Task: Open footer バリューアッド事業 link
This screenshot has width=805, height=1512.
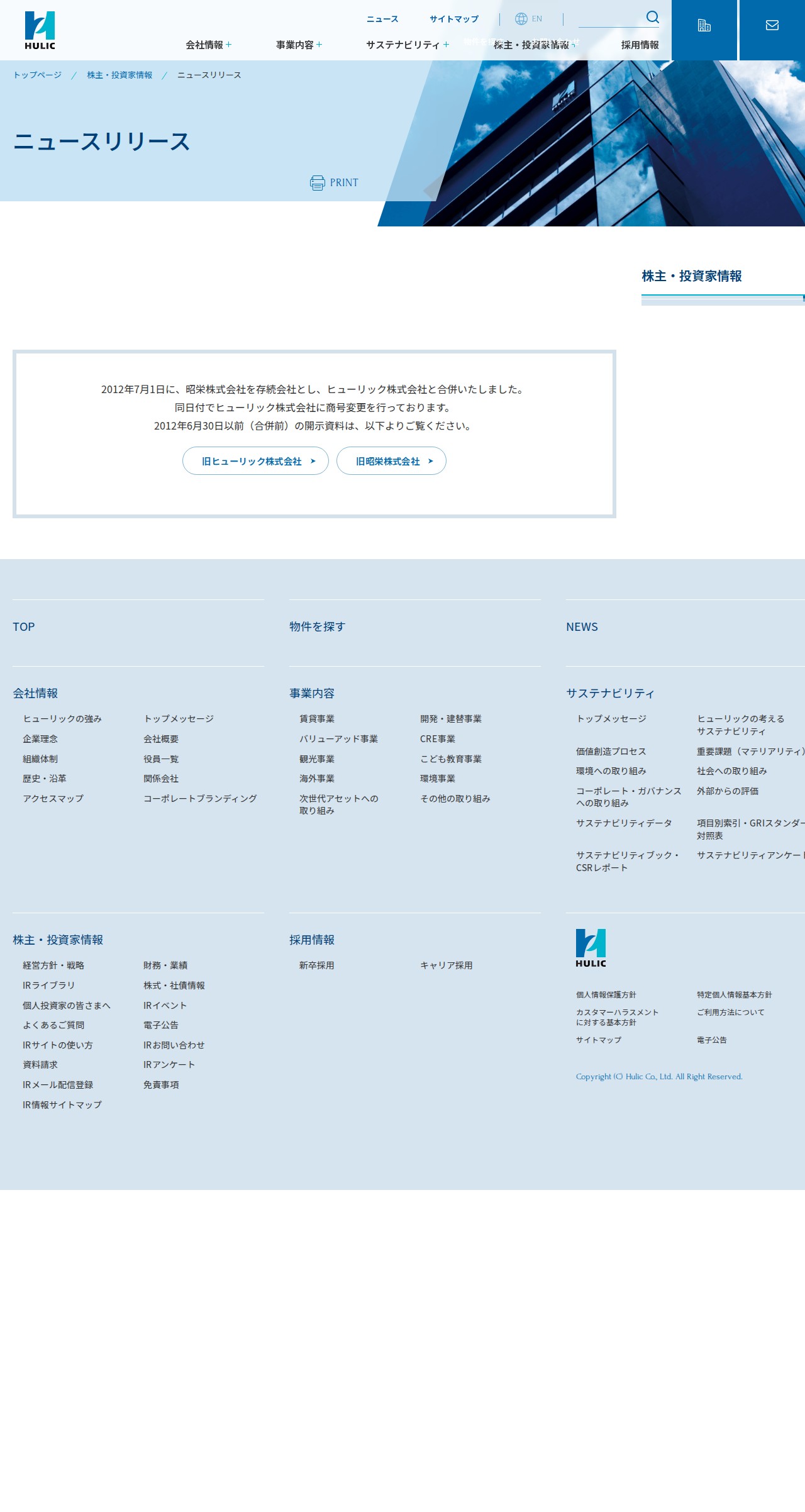Action: pos(339,739)
